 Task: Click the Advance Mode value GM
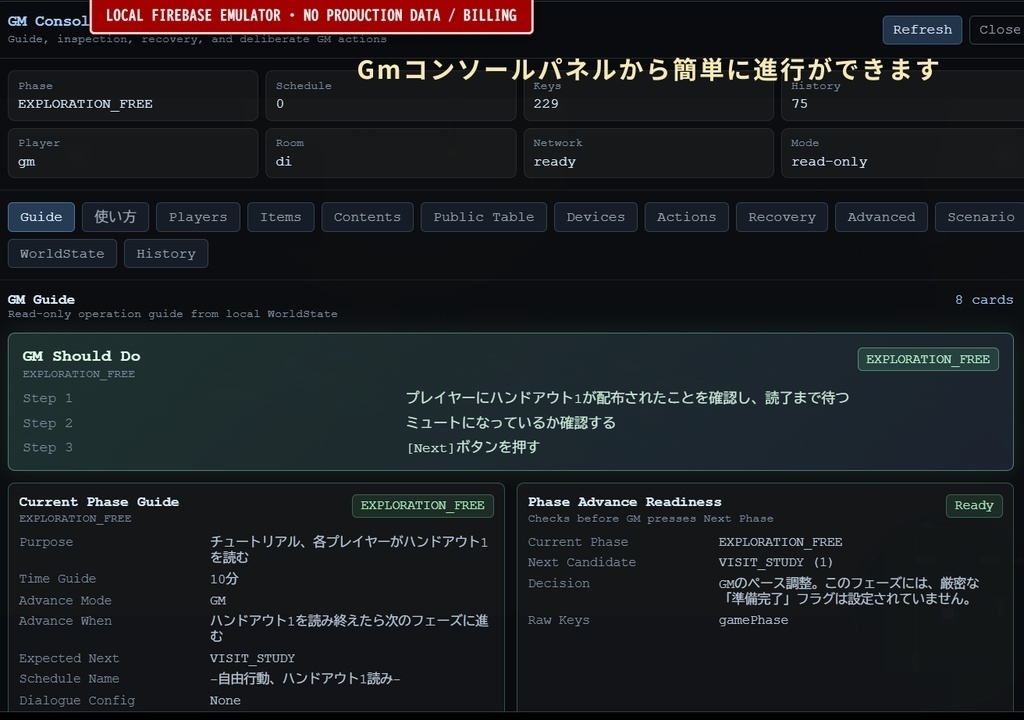[x=217, y=600]
